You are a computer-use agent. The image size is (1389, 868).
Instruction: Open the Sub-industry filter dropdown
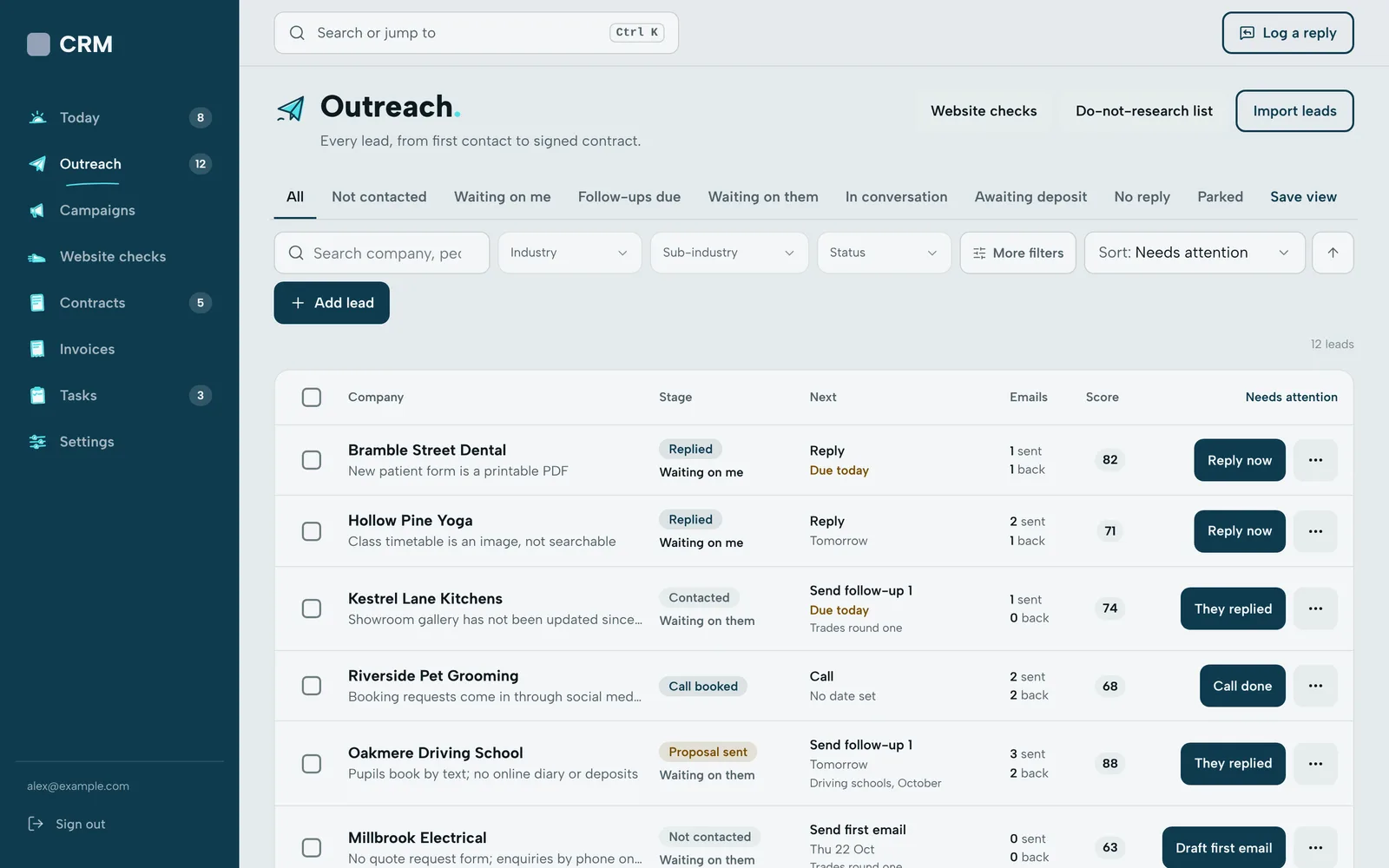pyautogui.click(x=729, y=253)
